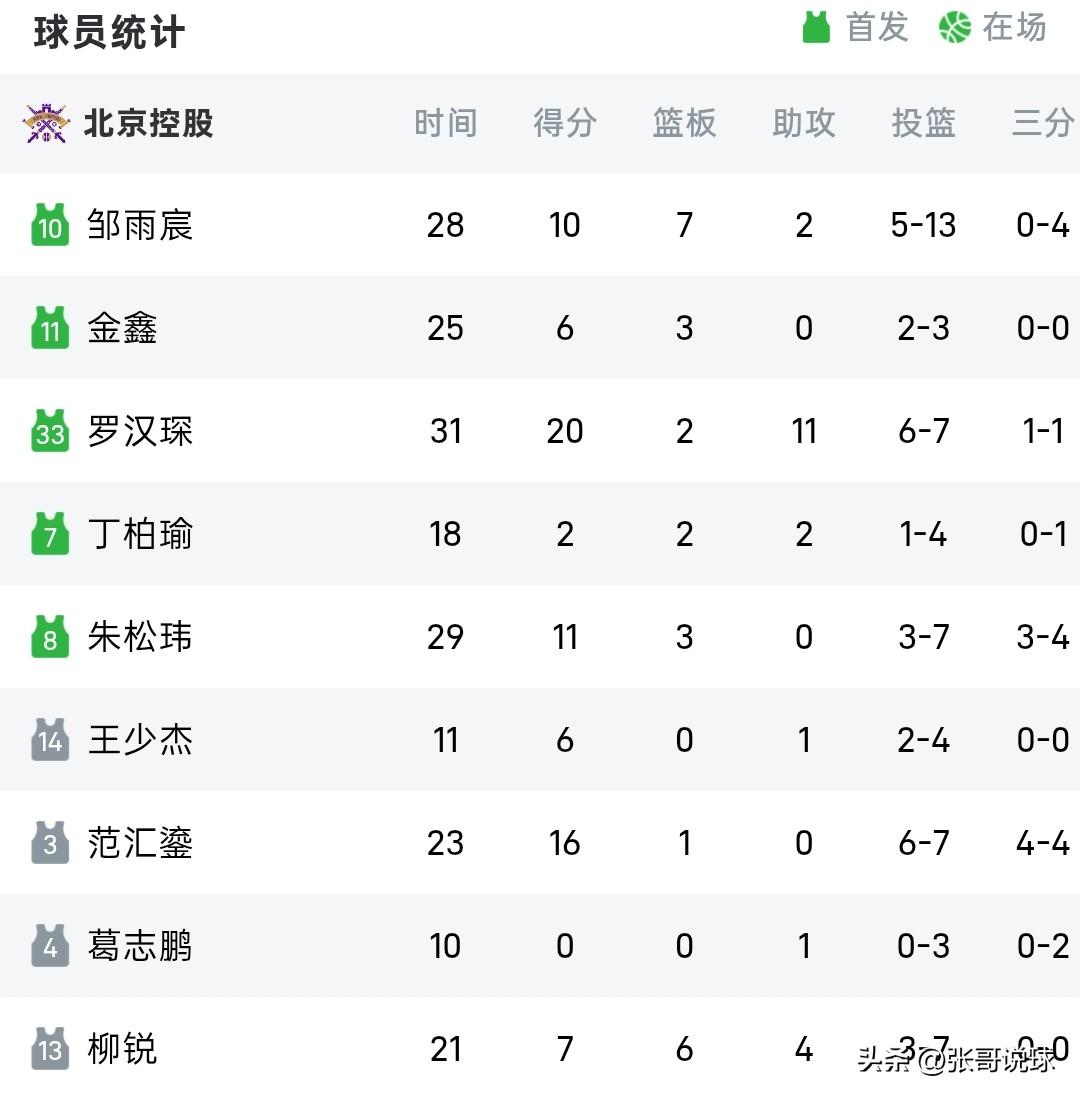This screenshot has height=1098, width=1080.
Task: Click the green 首发 starter jersey legend icon
Action: pyautogui.click(x=816, y=27)
